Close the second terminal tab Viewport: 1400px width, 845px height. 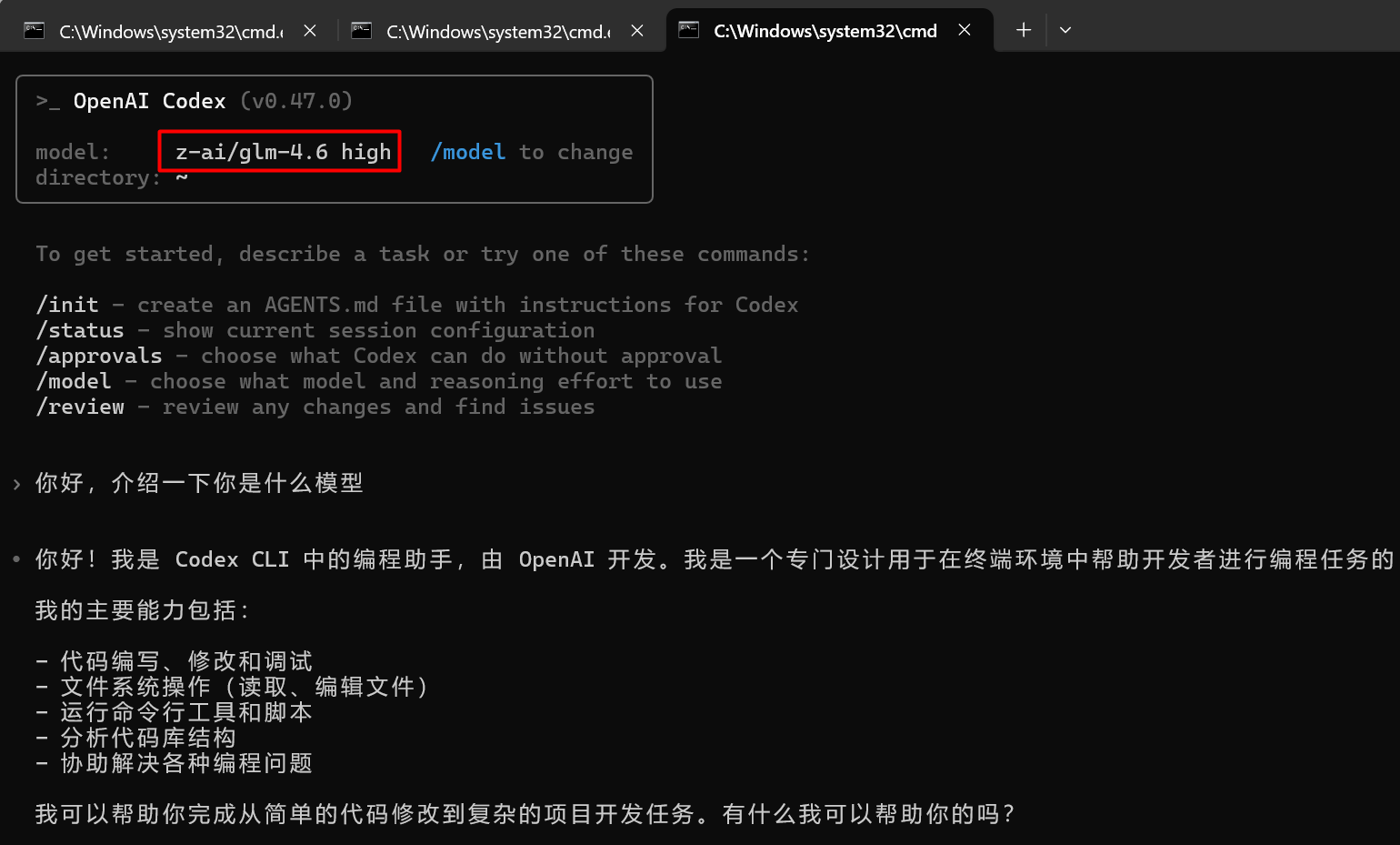pyautogui.click(x=636, y=30)
